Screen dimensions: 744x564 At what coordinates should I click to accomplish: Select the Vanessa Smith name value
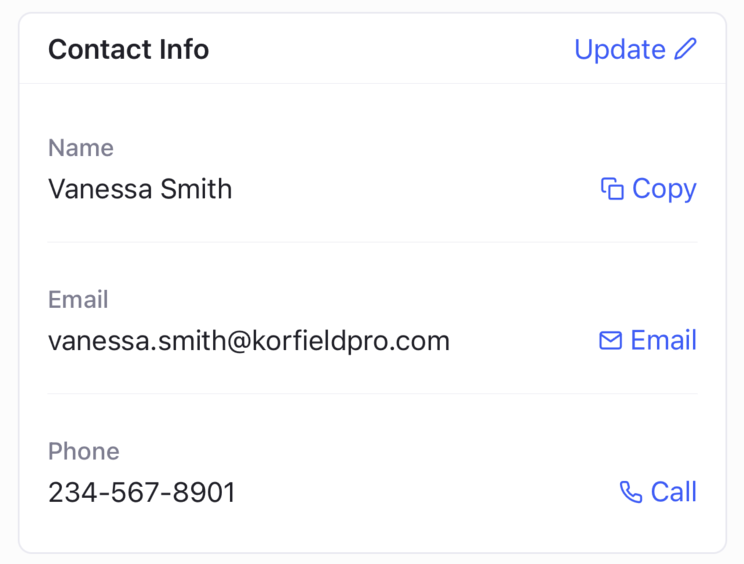[140, 189]
